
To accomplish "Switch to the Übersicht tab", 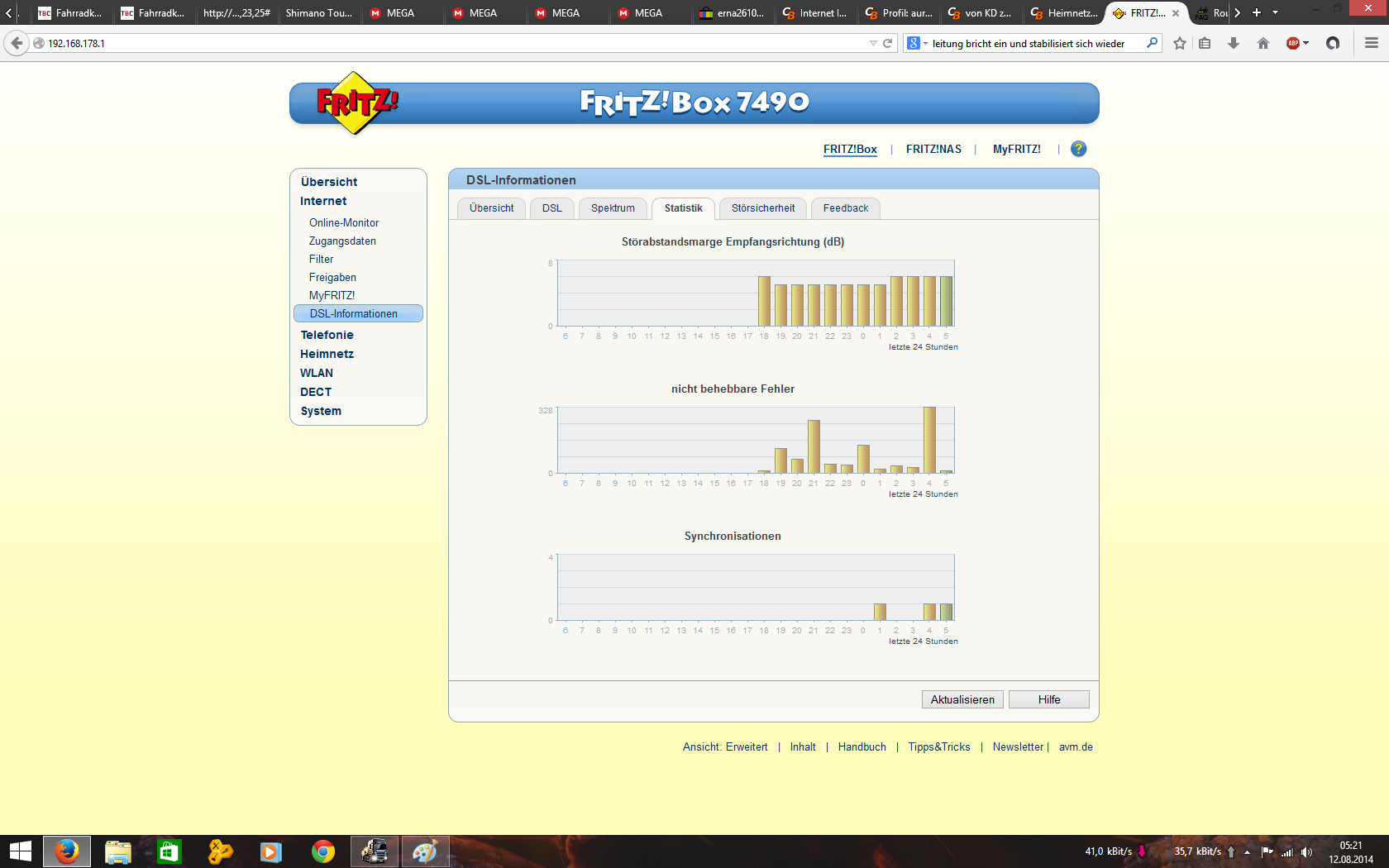I will pos(492,208).
